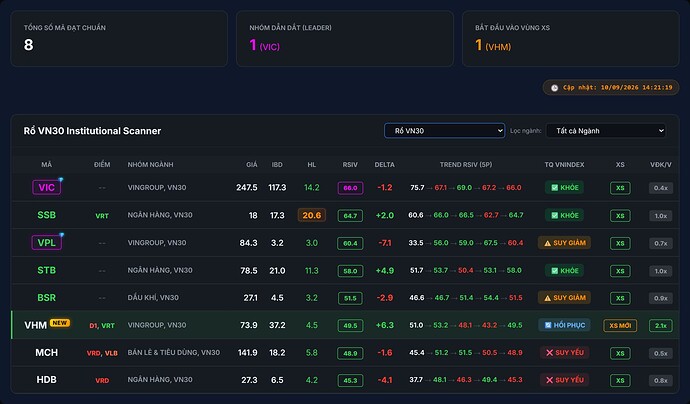This screenshot has width=690, height=404.
Task: Click the RSIV 60.4 badge for VPL
Action: 350,243
